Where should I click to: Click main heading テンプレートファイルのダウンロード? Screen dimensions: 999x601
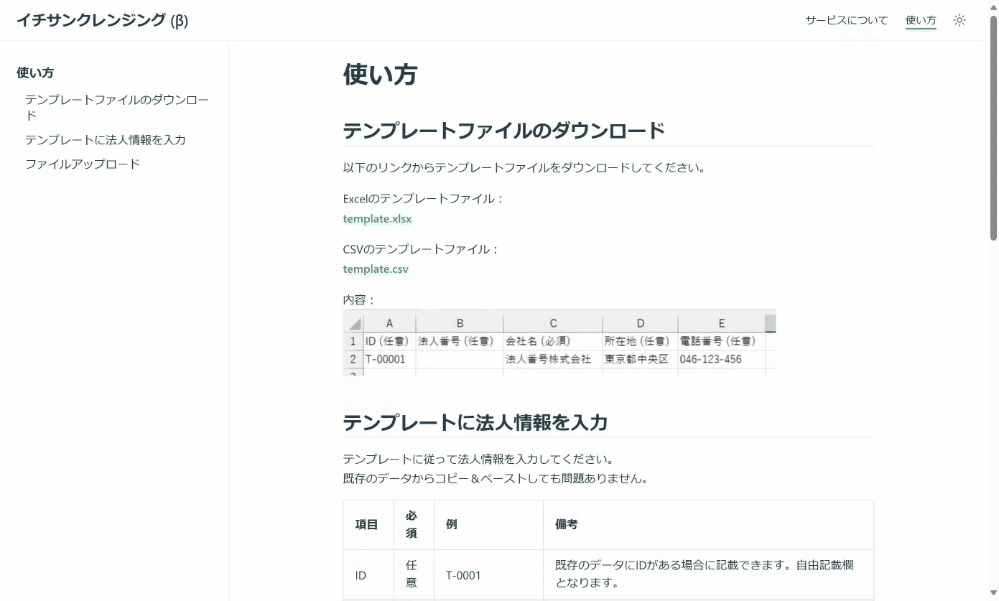pos(503,131)
